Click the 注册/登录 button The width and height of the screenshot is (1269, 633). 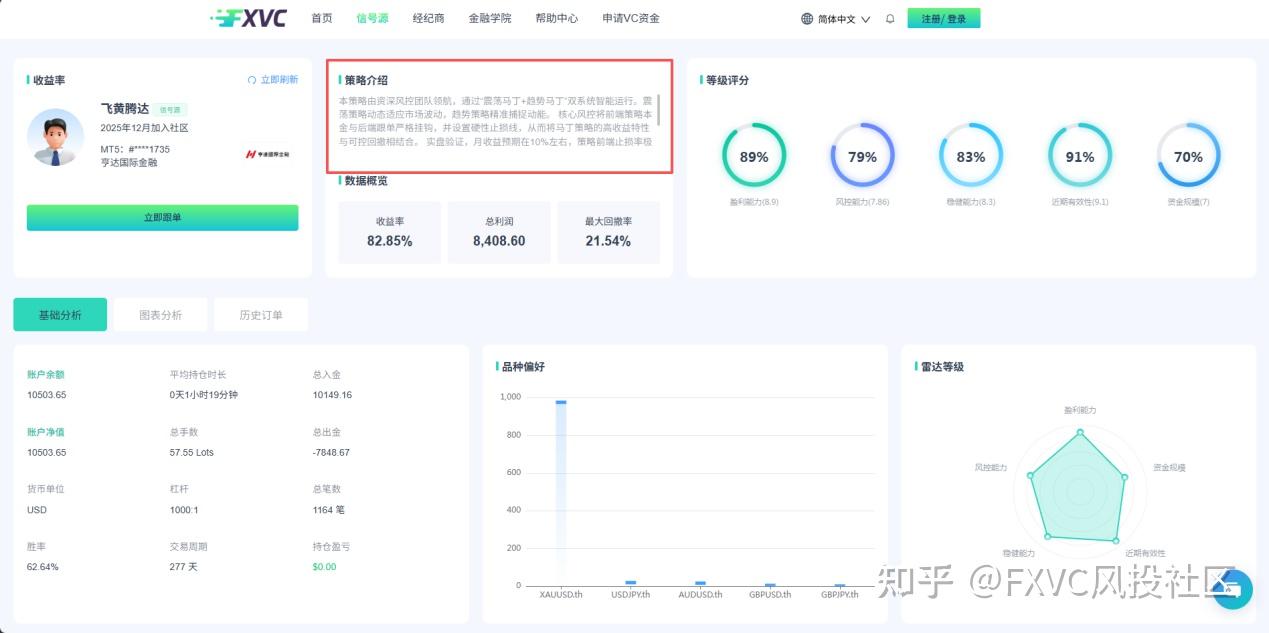coord(943,18)
